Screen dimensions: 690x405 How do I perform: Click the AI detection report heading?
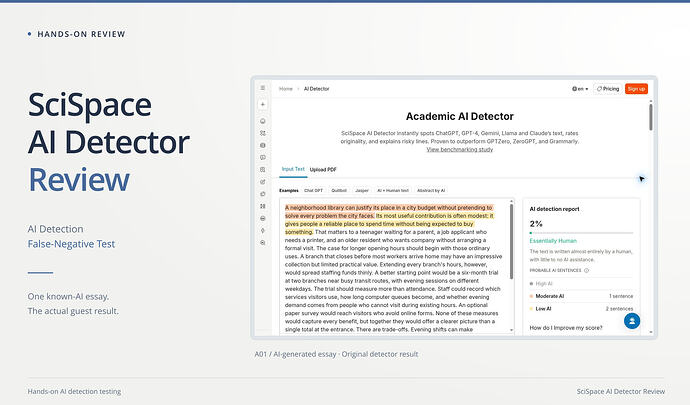coord(554,209)
